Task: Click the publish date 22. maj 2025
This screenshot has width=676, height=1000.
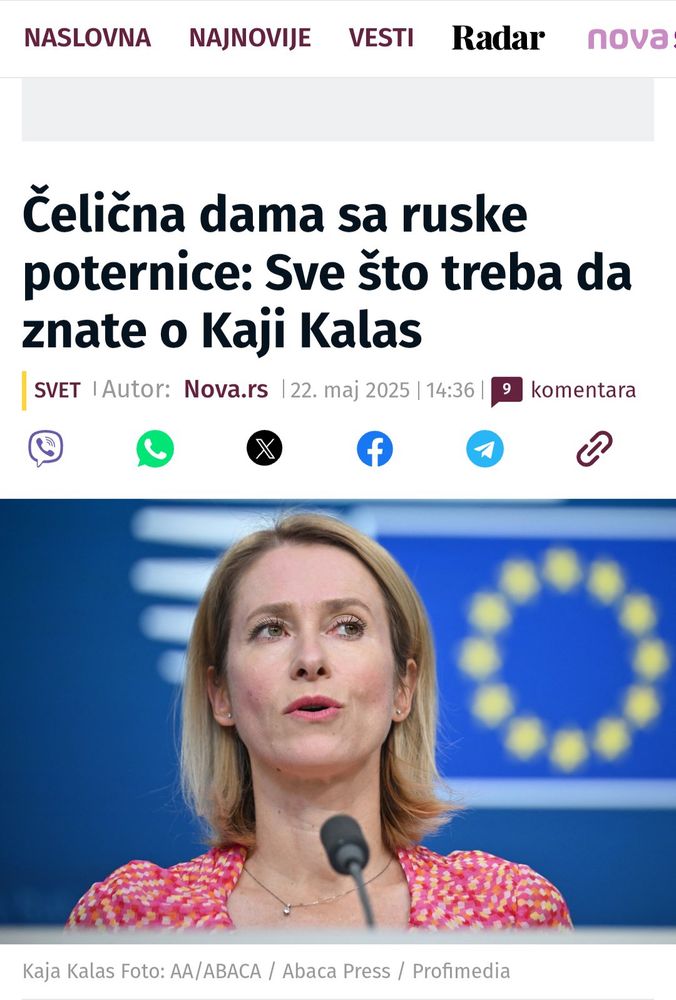Action: click(349, 390)
